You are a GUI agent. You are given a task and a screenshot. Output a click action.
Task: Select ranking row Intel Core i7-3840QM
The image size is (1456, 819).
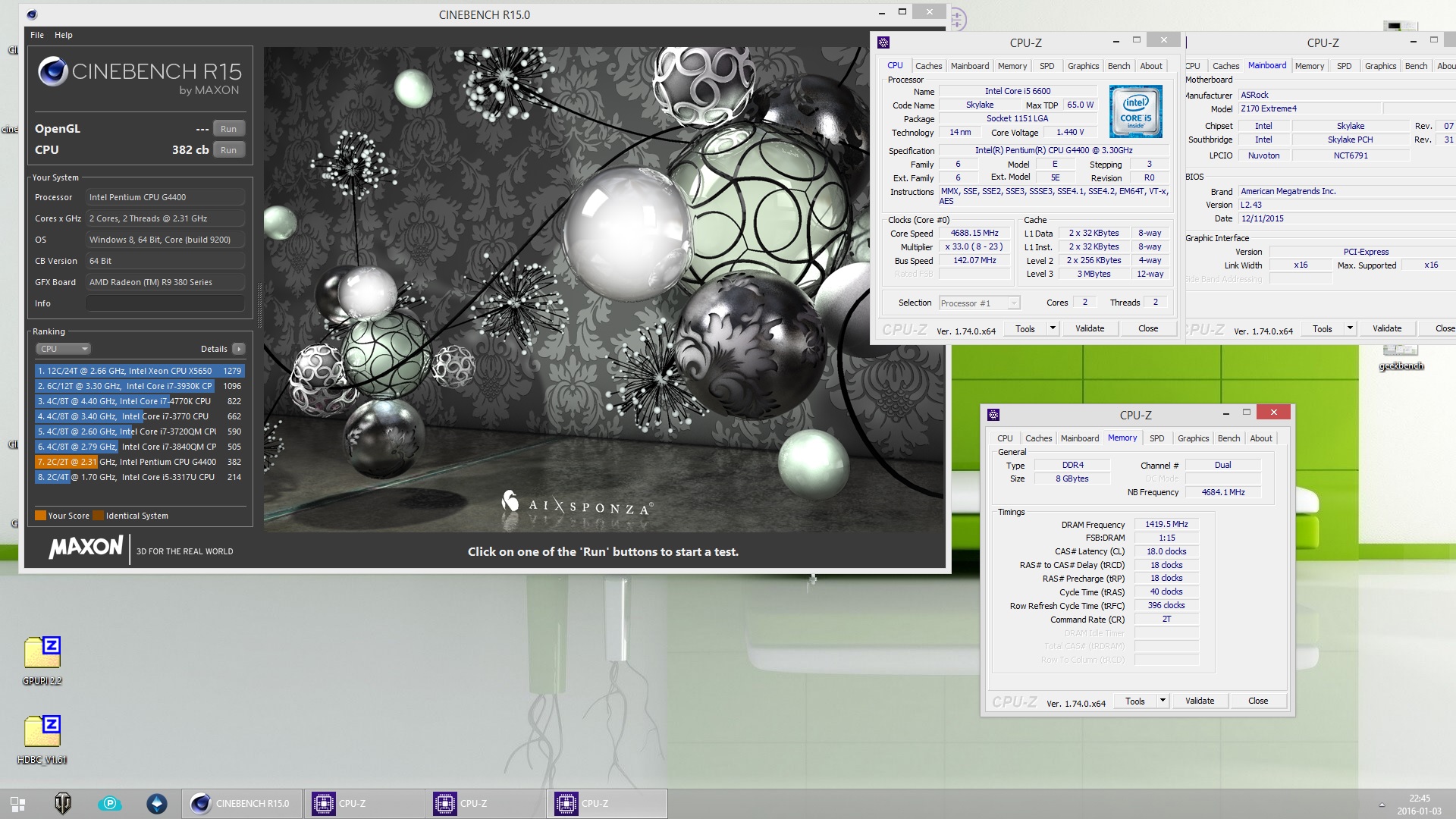point(140,447)
